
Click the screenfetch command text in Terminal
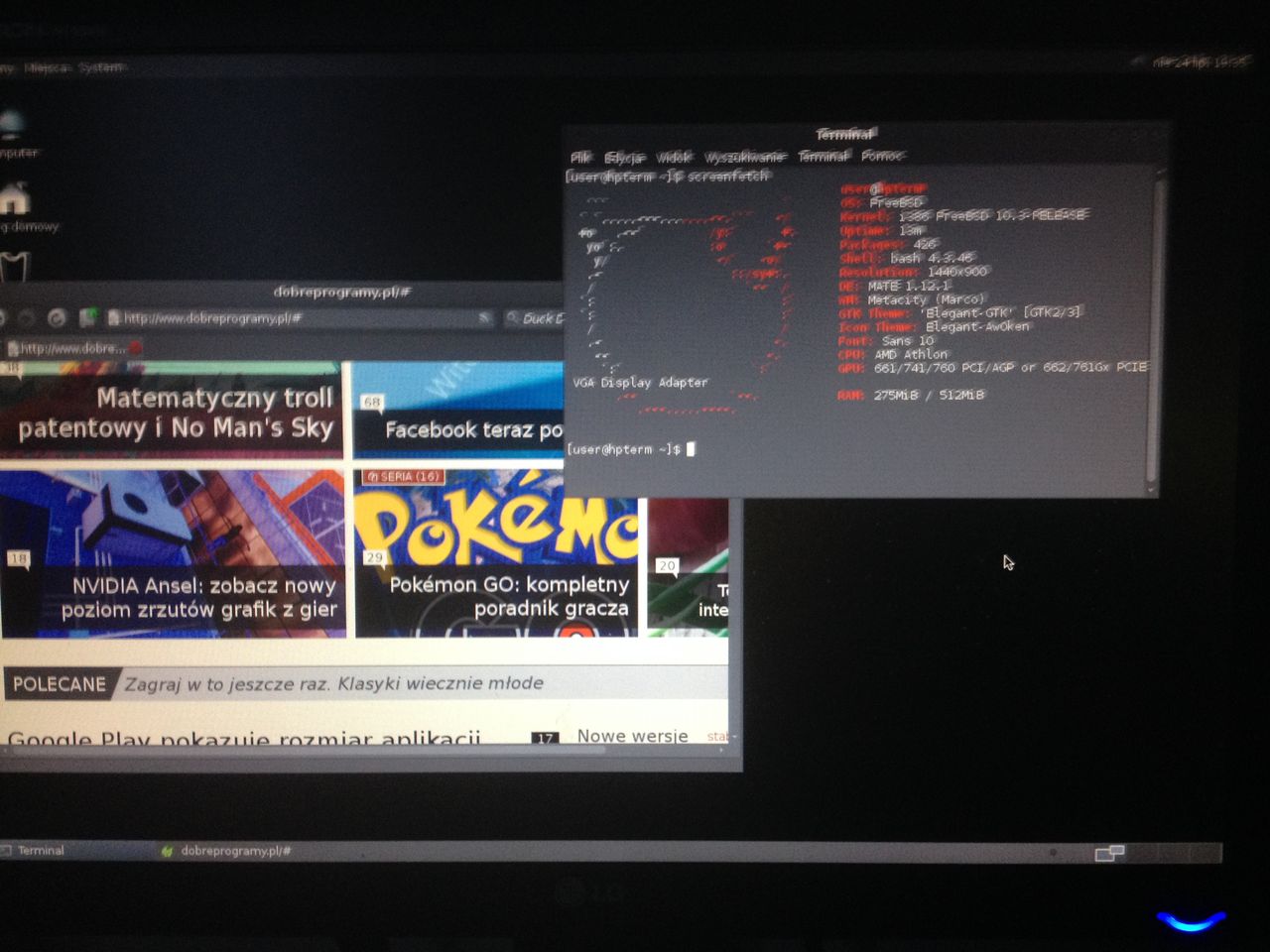point(728,177)
